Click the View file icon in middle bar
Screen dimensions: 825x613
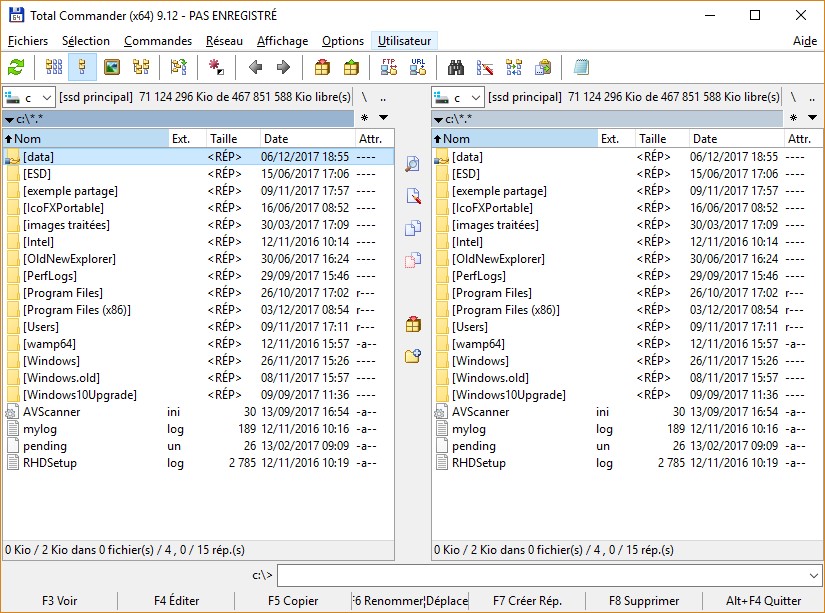pyautogui.click(x=412, y=165)
